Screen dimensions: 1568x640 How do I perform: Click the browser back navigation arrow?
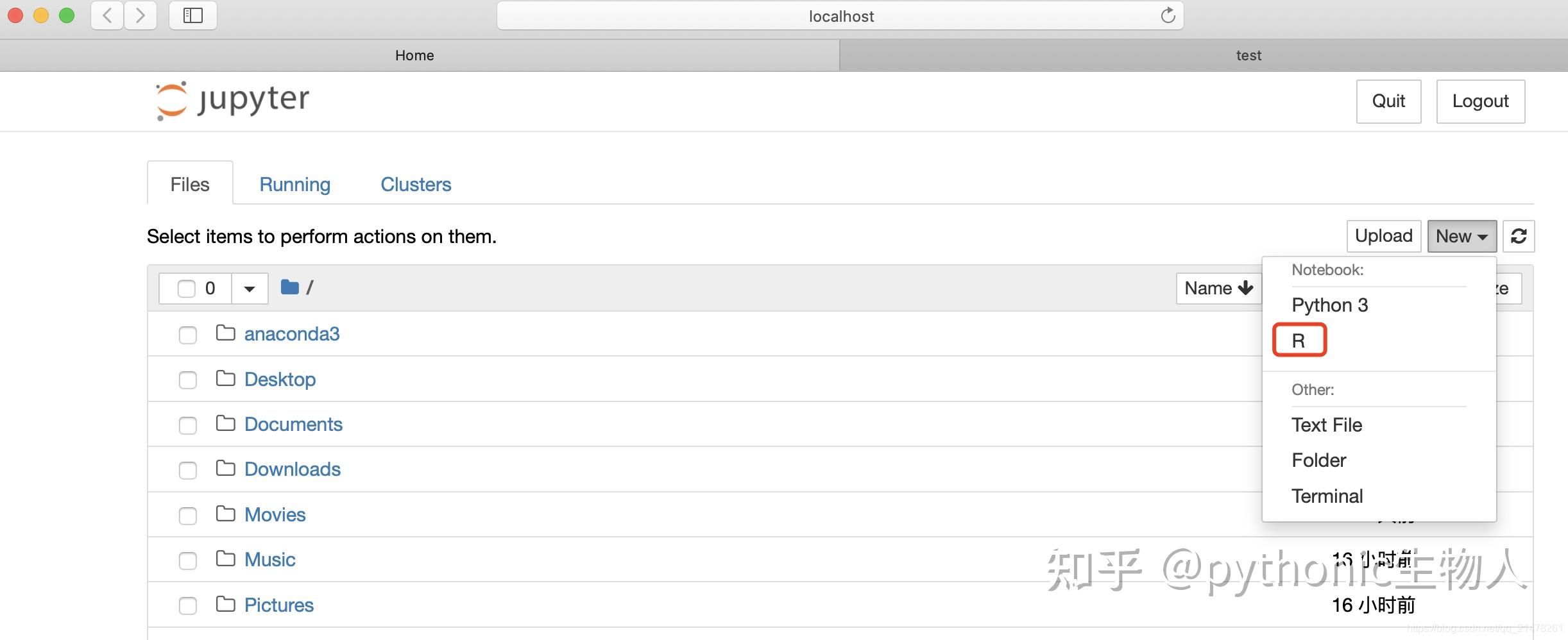point(107,15)
